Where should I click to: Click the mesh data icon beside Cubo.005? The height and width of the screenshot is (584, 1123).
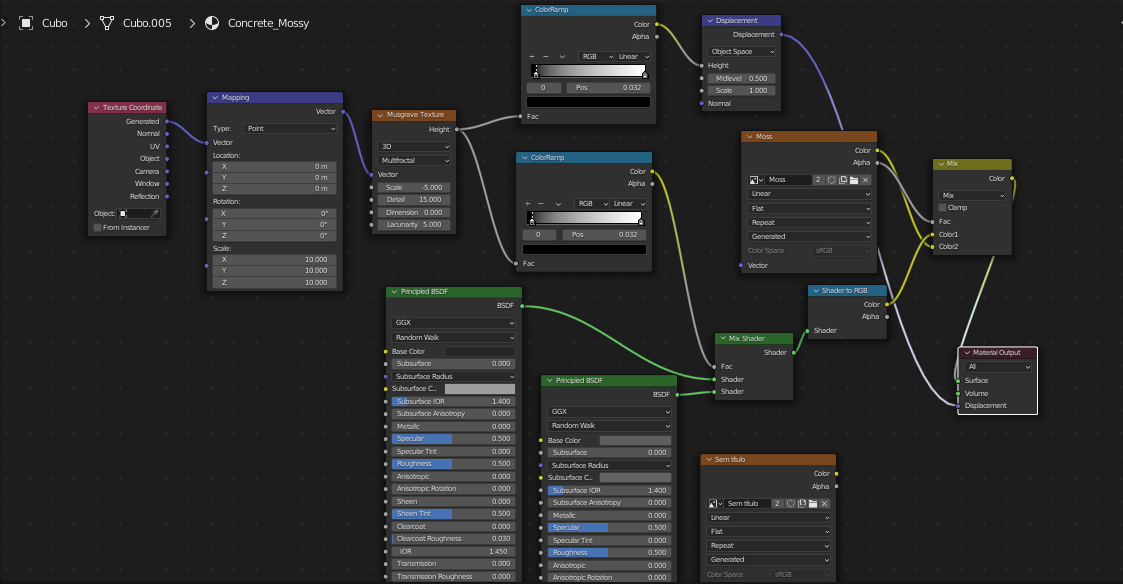(106, 23)
